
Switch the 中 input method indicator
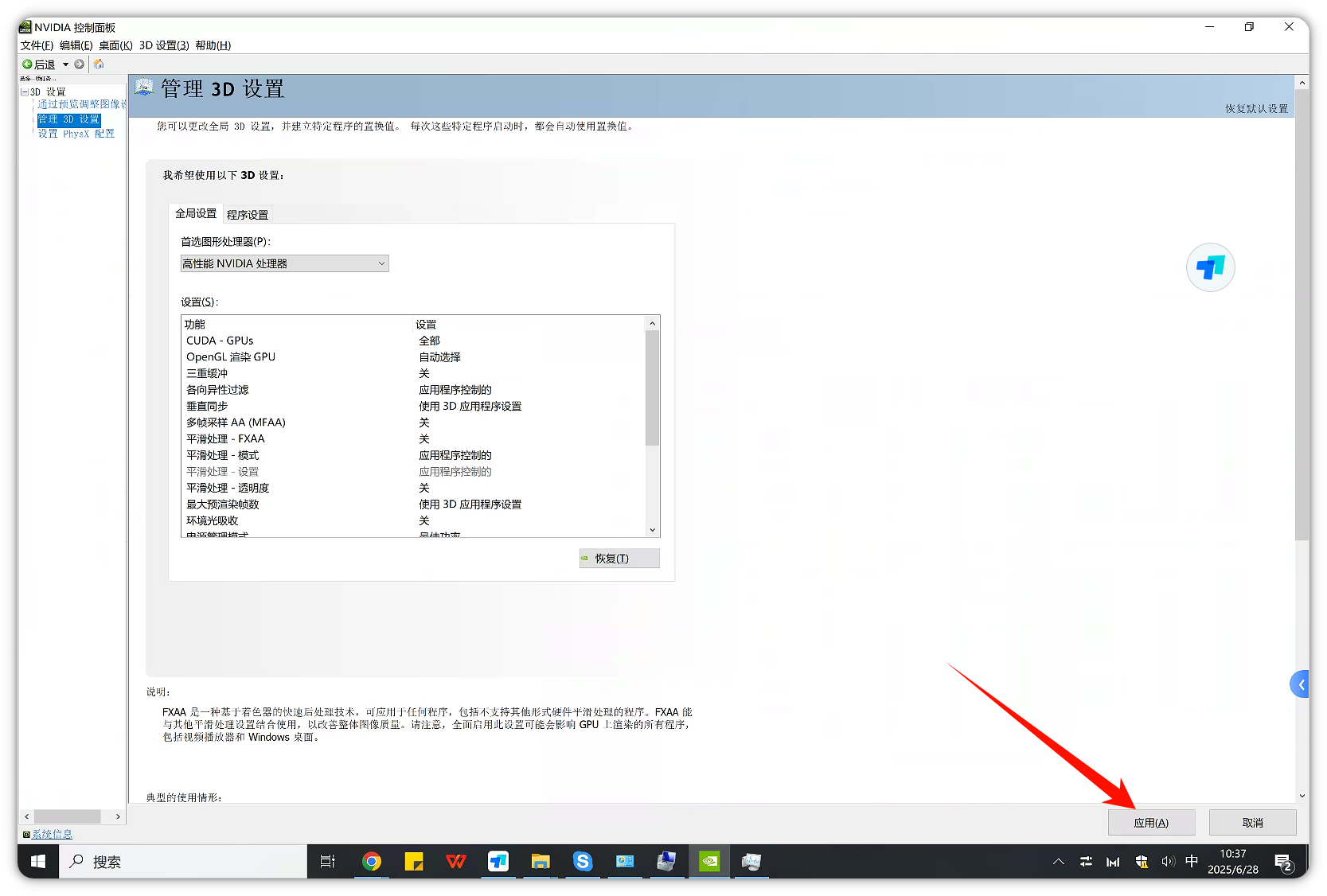(1192, 862)
